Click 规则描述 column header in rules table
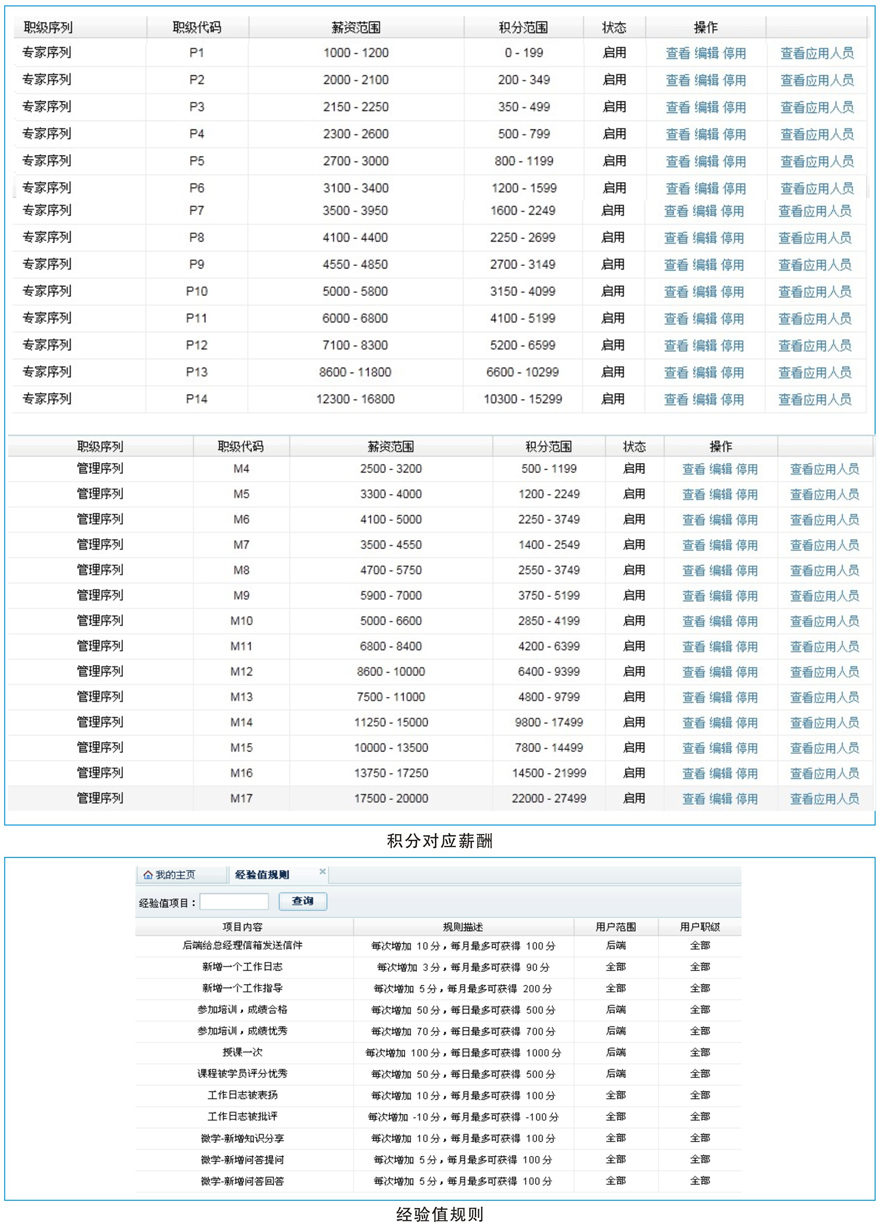 click(x=463, y=927)
